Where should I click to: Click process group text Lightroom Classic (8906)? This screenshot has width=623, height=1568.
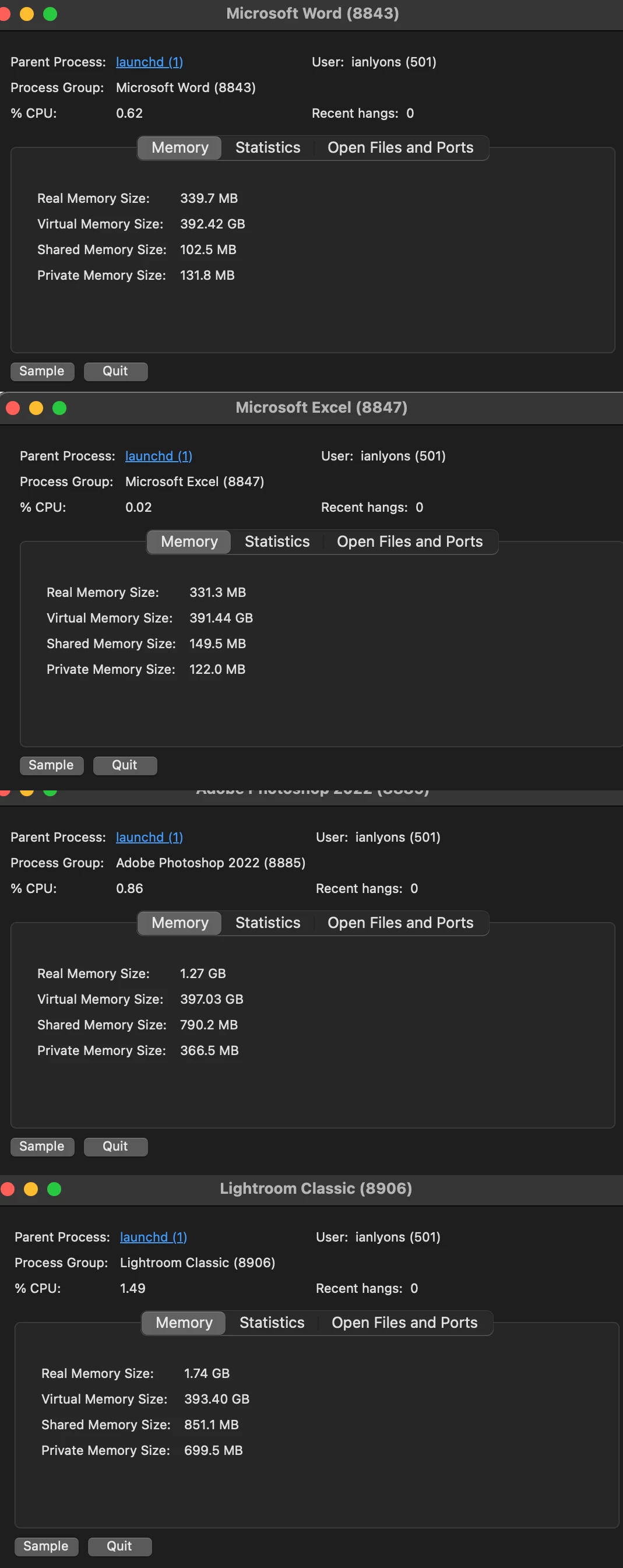point(197,1263)
